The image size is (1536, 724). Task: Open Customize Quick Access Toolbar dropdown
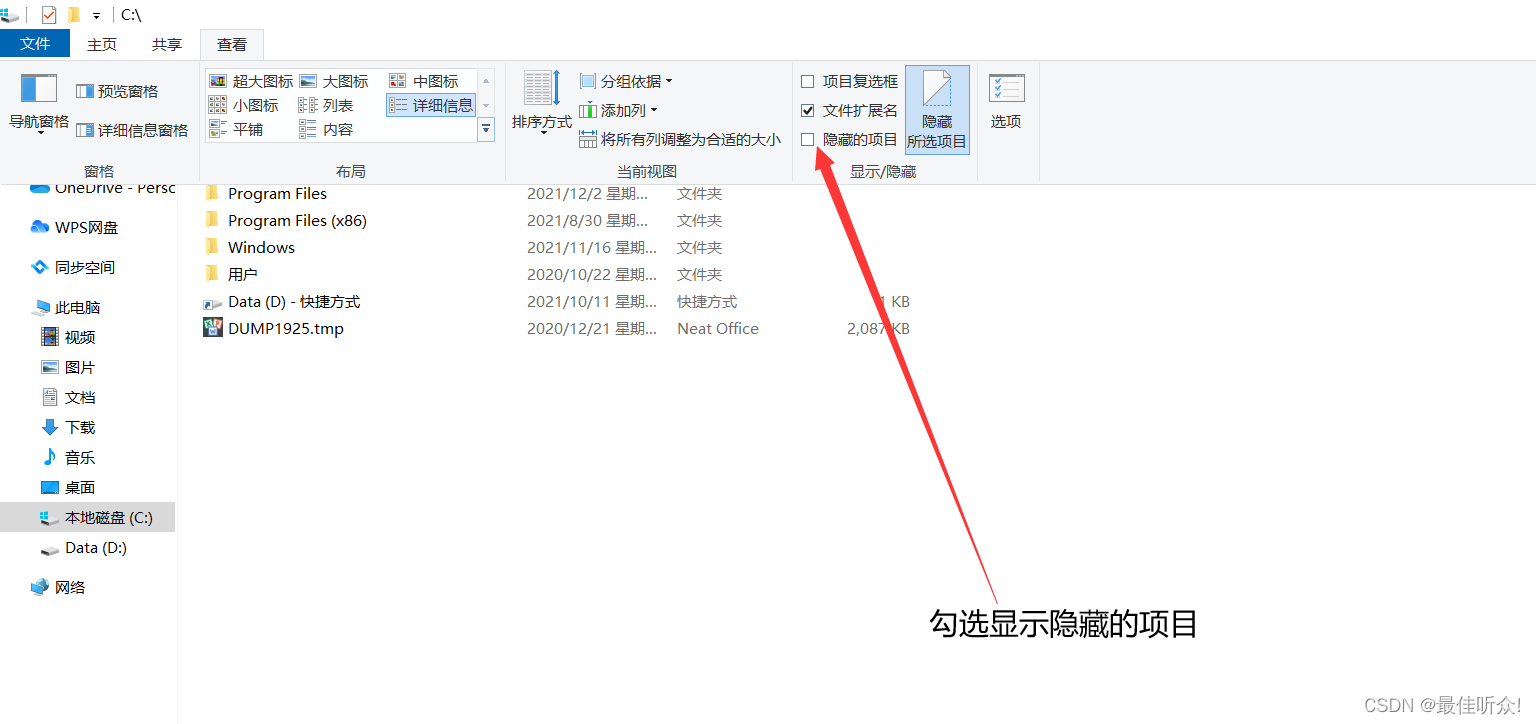tap(96, 16)
